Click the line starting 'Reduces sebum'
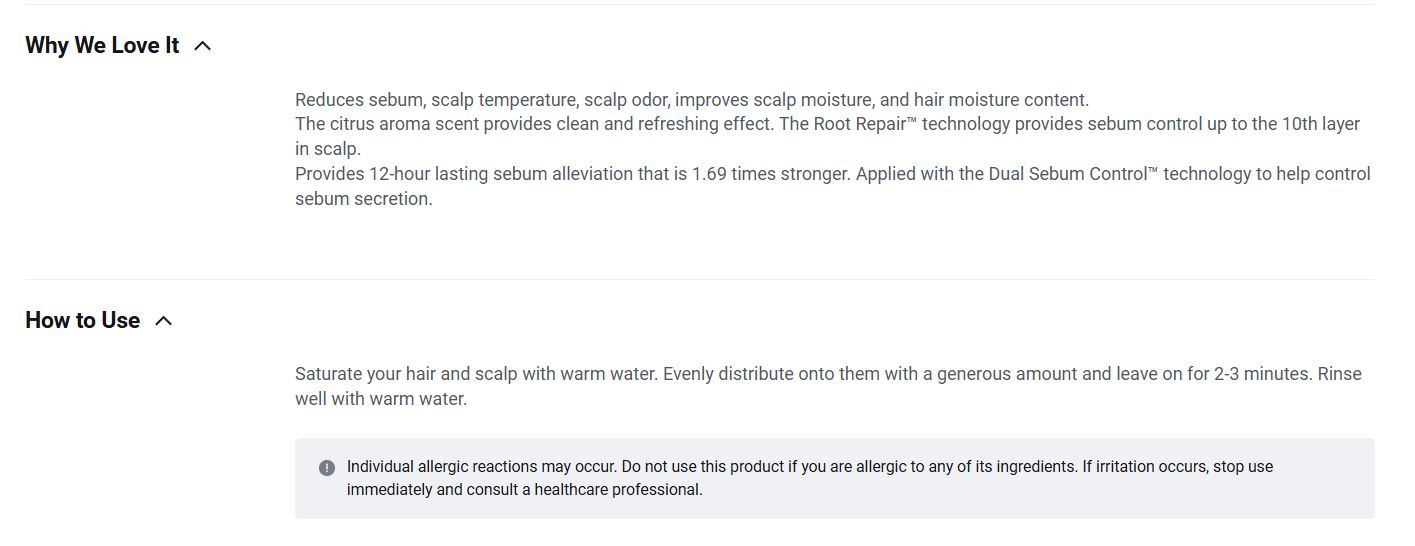The image size is (1415, 546). [691, 100]
